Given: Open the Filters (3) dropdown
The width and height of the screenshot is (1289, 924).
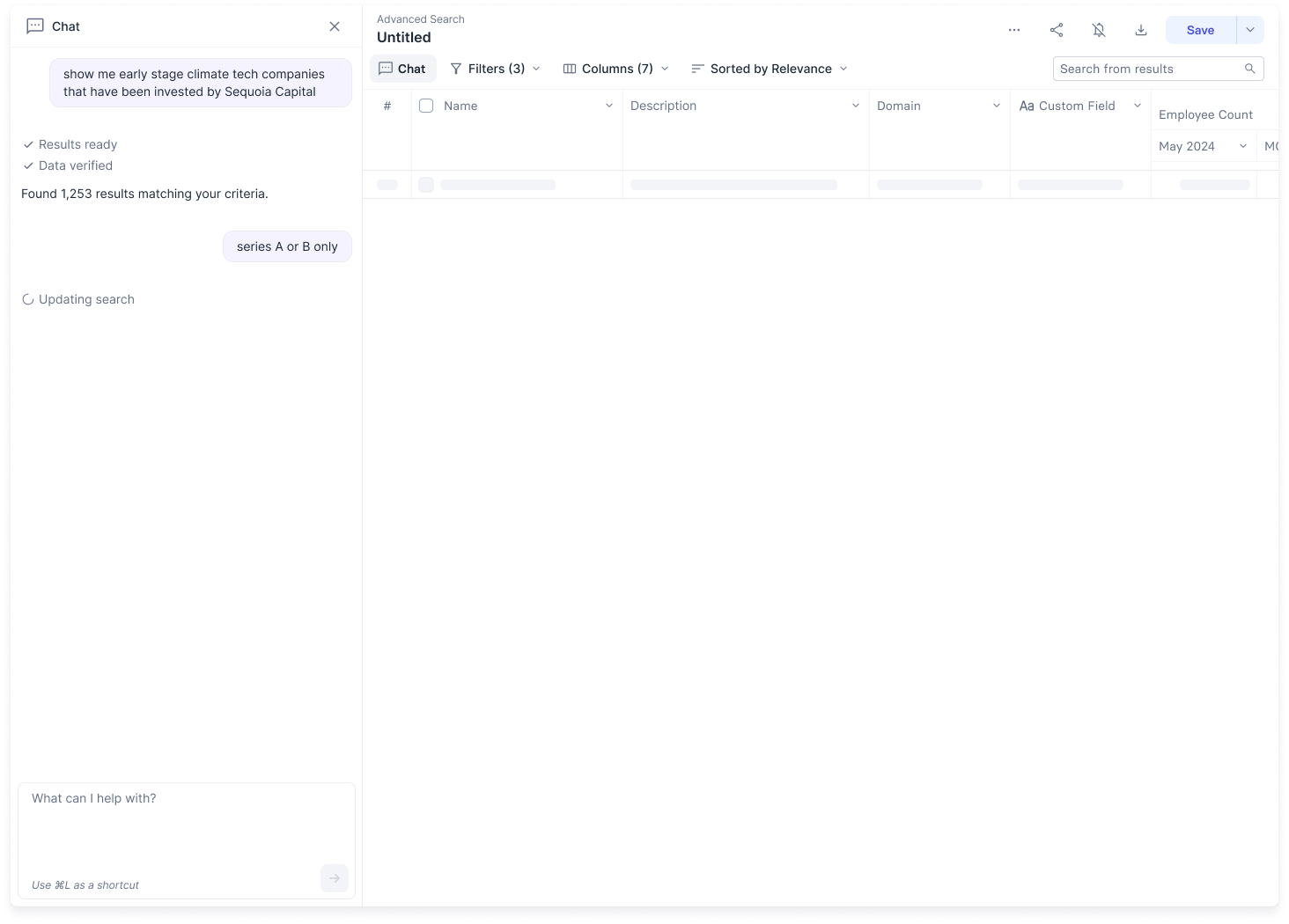Looking at the screenshot, I should tap(495, 69).
